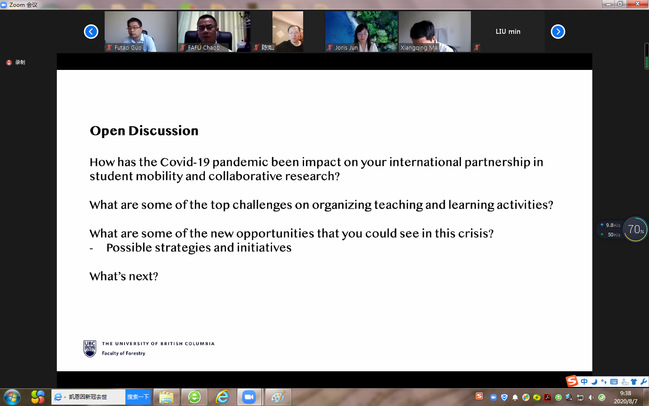Image resolution: width=649 pixels, height=406 pixels.
Task: Toggle the 中 Chinese input mode
Action: [x=586, y=380]
